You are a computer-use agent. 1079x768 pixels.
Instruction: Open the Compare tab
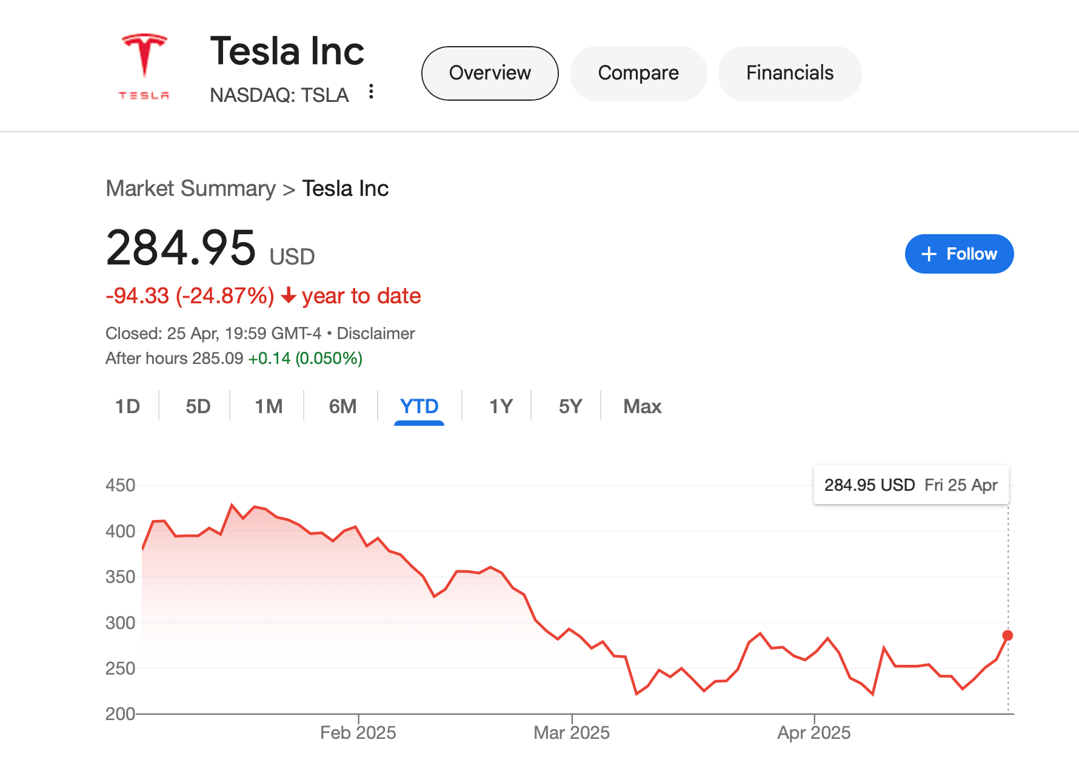[x=638, y=73]
